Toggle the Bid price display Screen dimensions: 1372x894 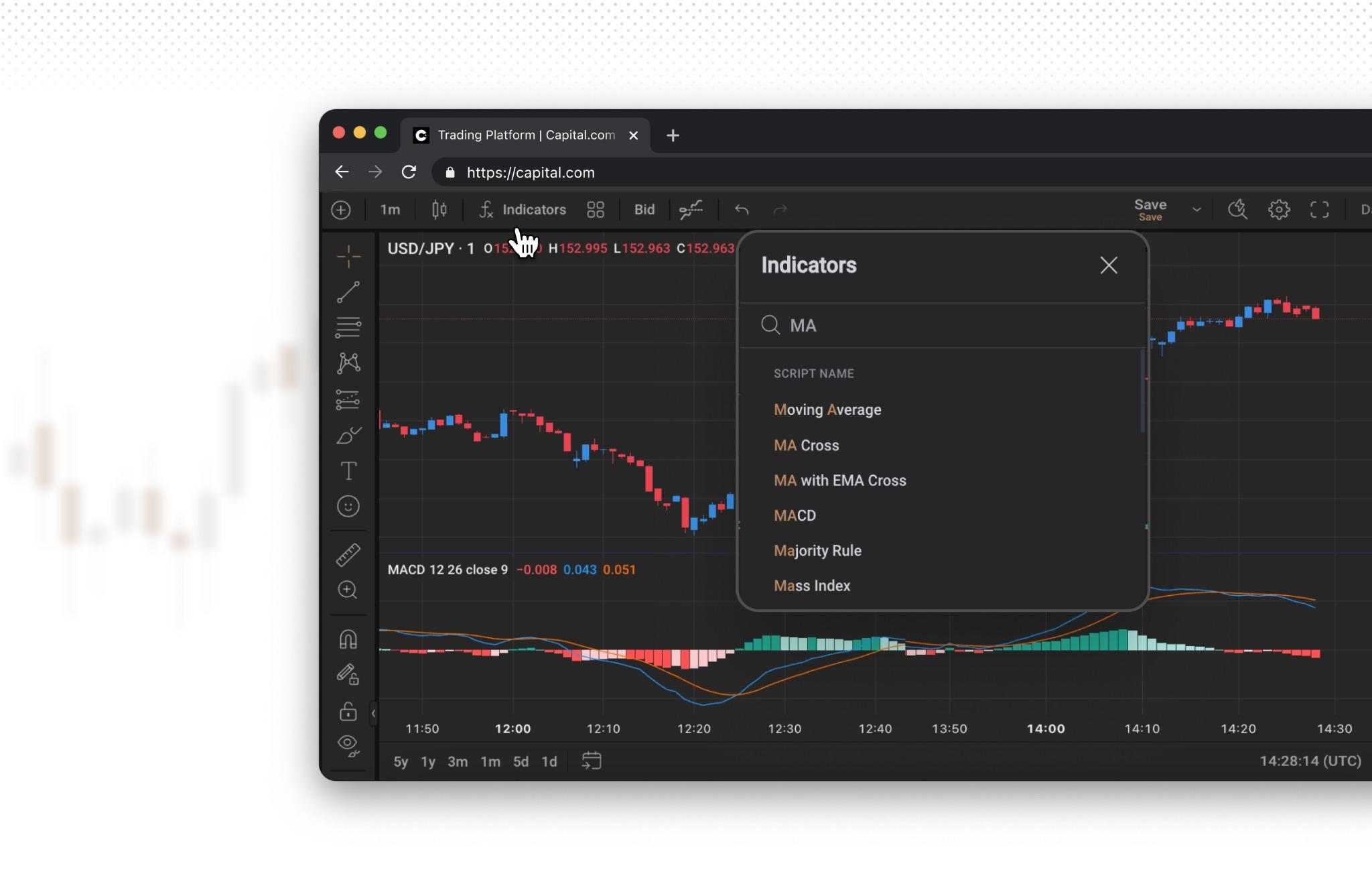(644, 209)
